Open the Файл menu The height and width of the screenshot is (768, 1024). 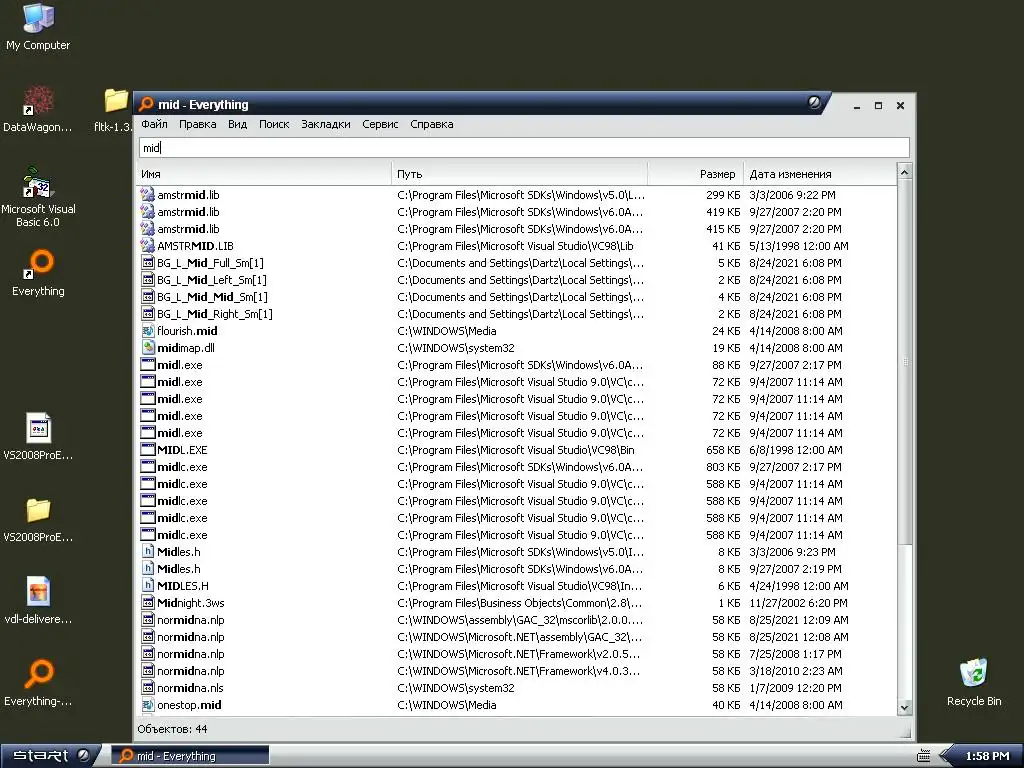(x=154, y=124)
